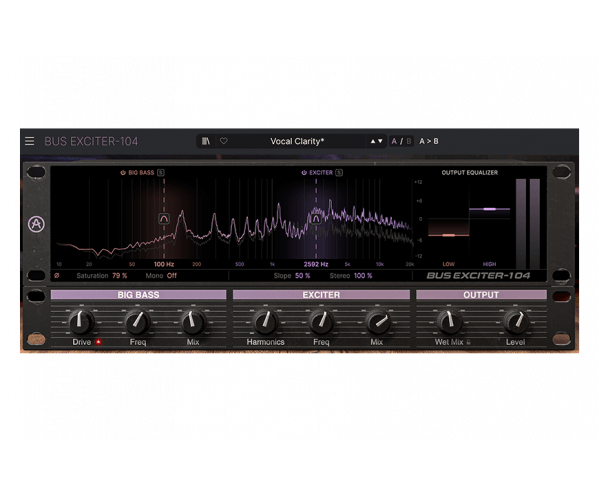Go to the previous preset with up arrow

click(x=373, y=141)
